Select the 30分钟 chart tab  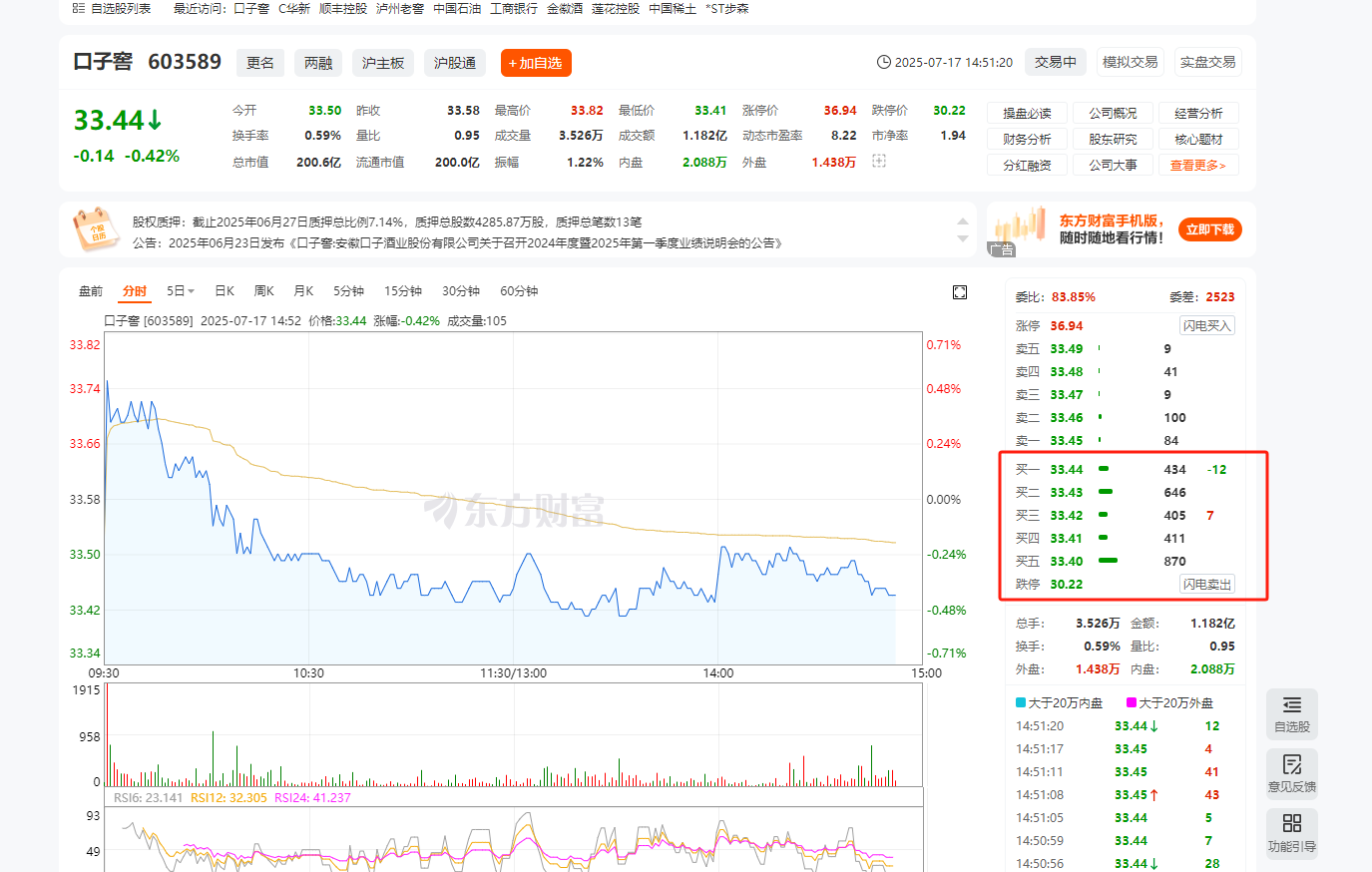[x=461, y=291]
